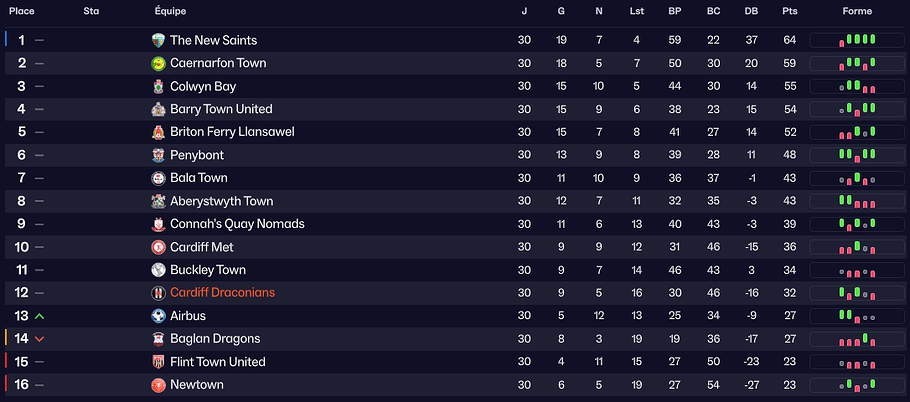Click Airbus club crest icon
910x402 pixels.
click(158, 316)
